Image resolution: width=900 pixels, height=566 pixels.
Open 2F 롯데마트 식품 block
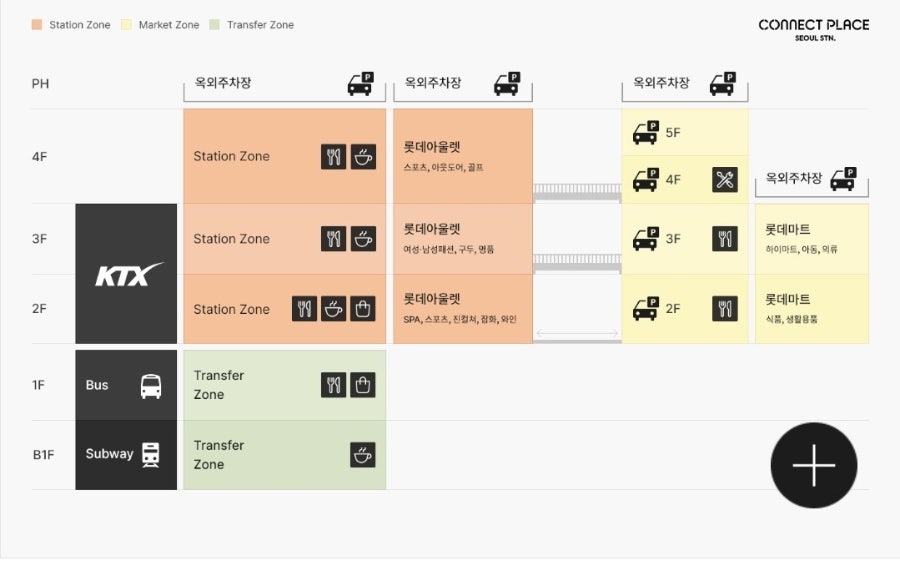coord(812,309)
